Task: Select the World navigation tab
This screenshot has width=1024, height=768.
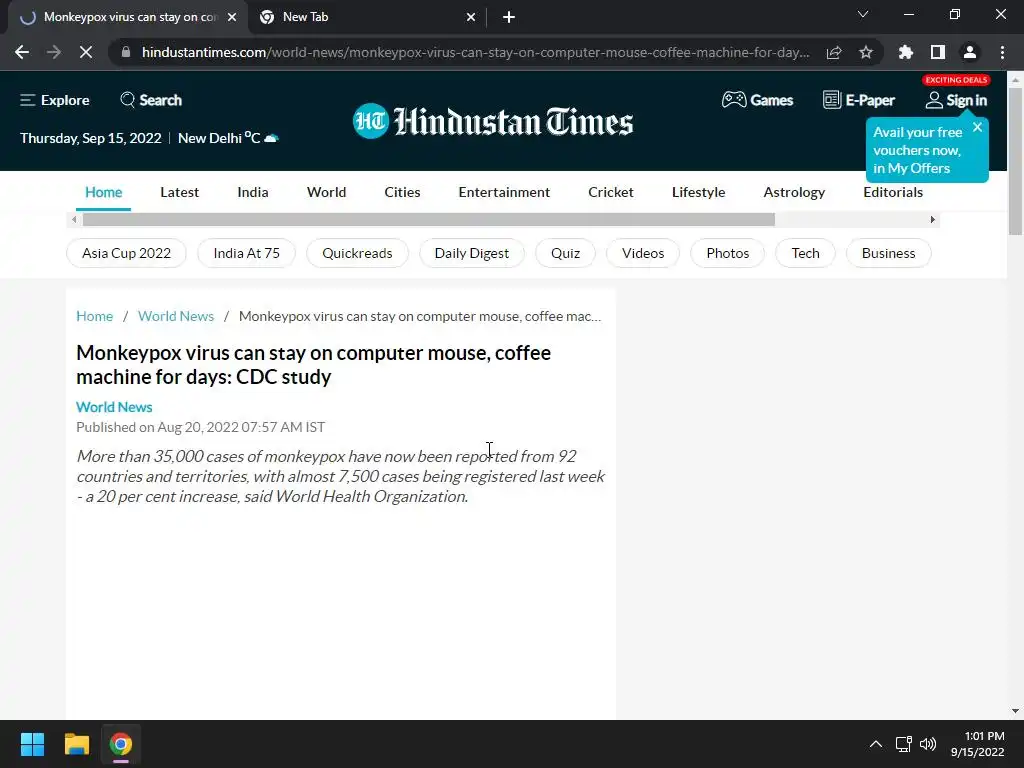Action: point(327,192)
